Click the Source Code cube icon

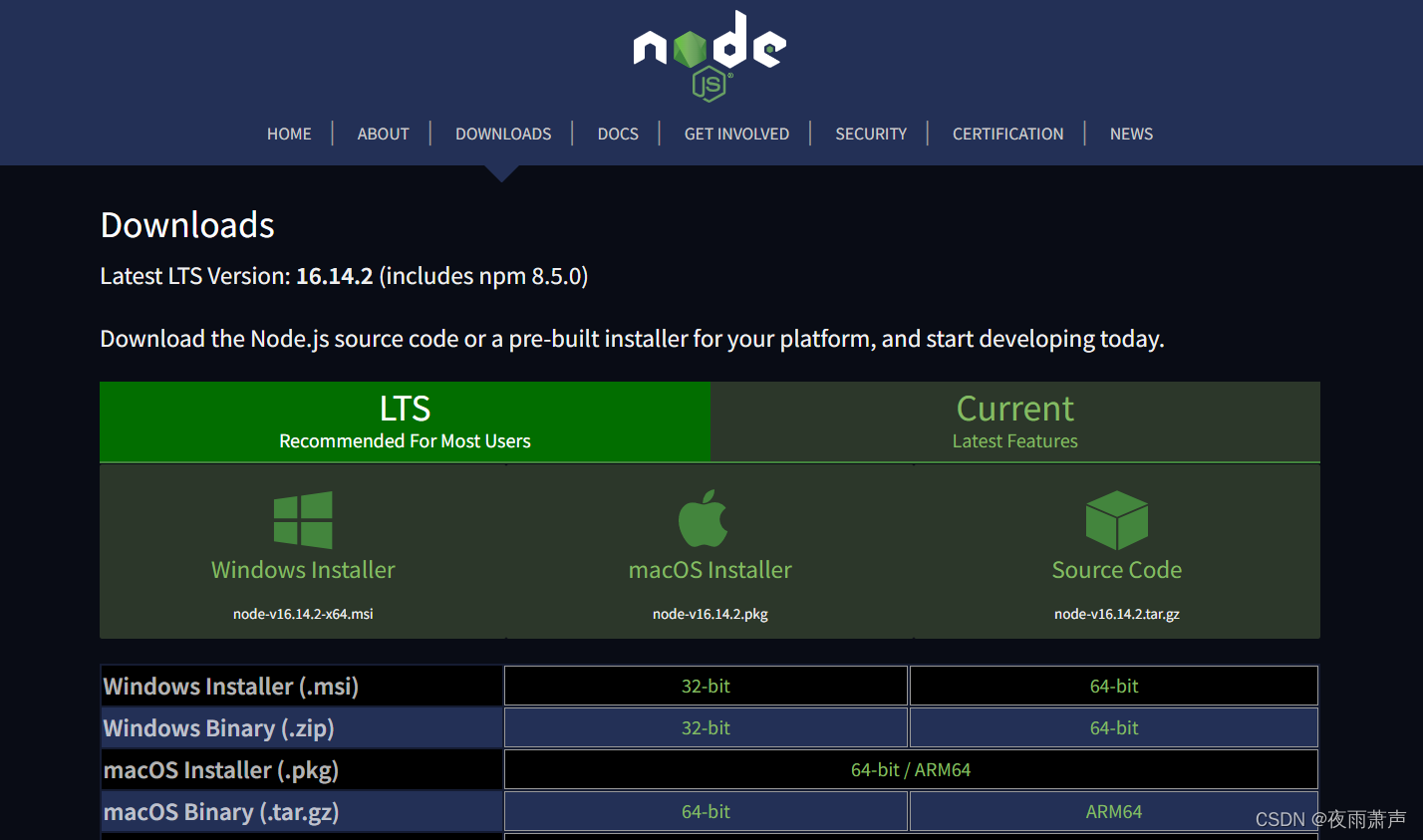[x=1117, y=520]
